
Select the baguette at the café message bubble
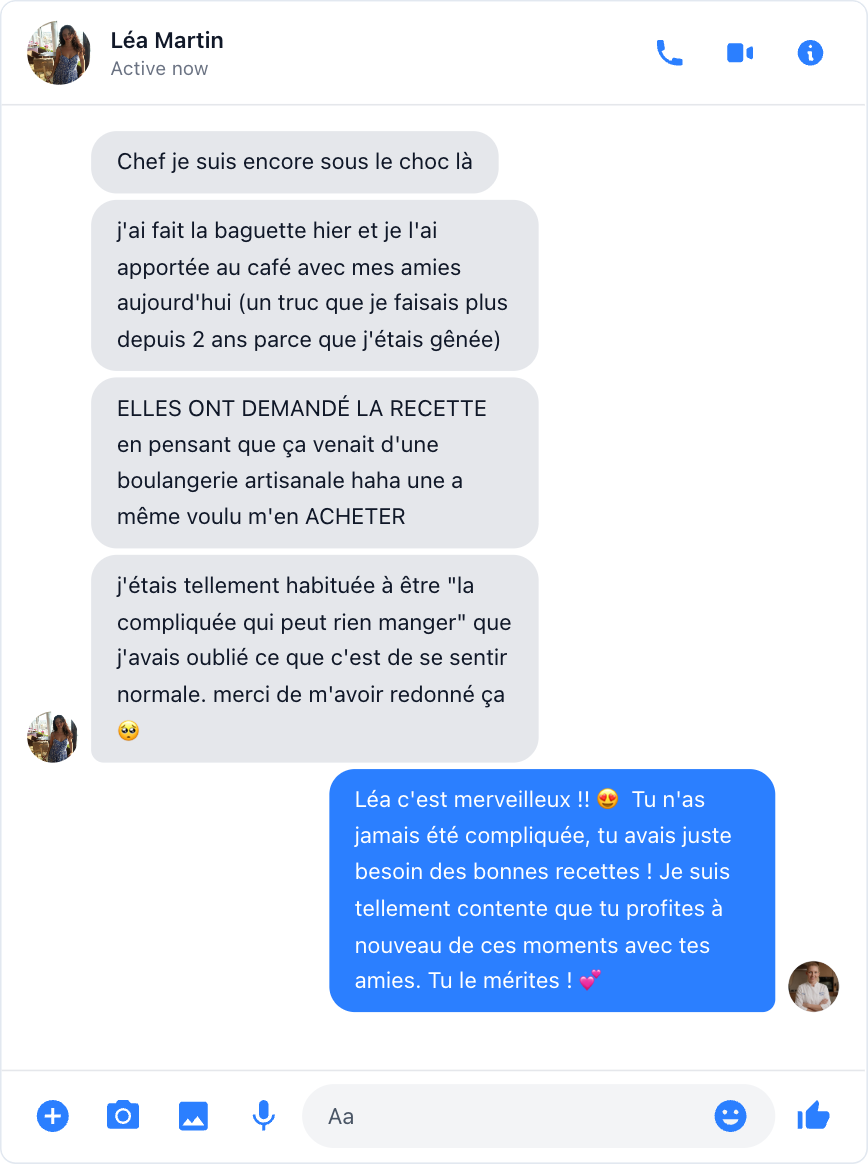(315, 285)
